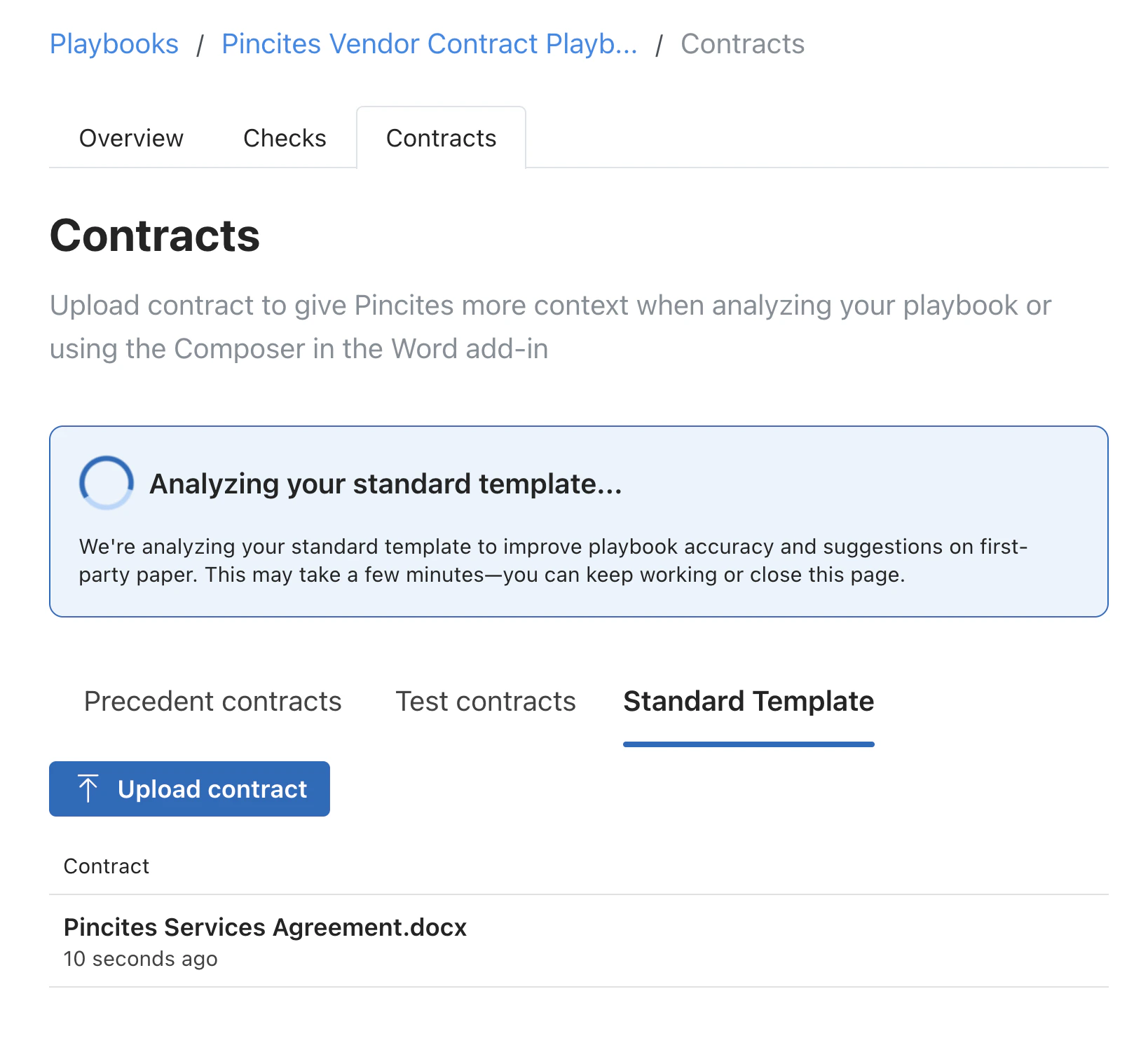Open Pincites Services Agreement.docx
1148x1050 pixels.
pyautogui.click(x=265, y=927)
